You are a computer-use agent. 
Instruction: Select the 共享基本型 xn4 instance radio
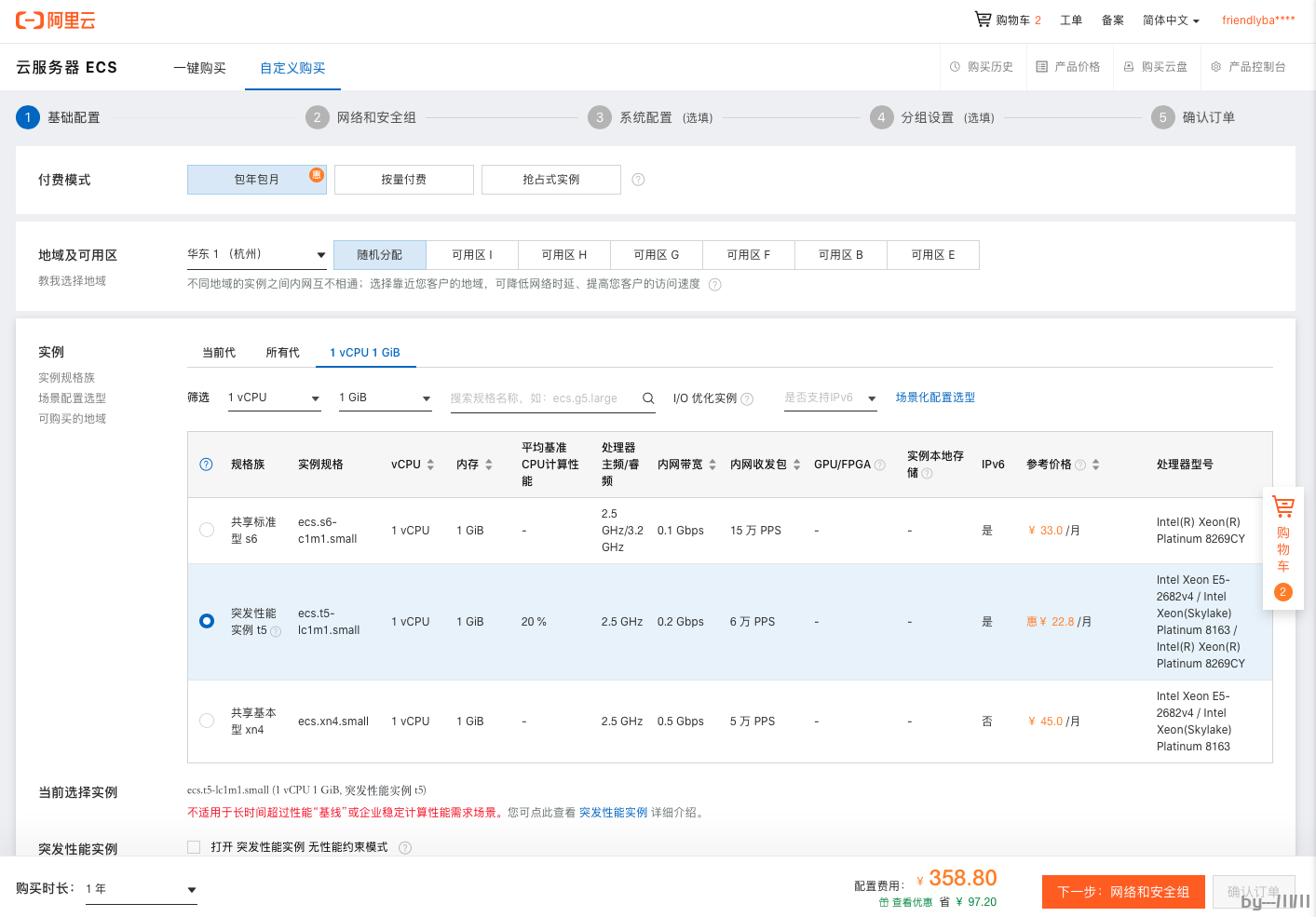[x=207, y=721]
